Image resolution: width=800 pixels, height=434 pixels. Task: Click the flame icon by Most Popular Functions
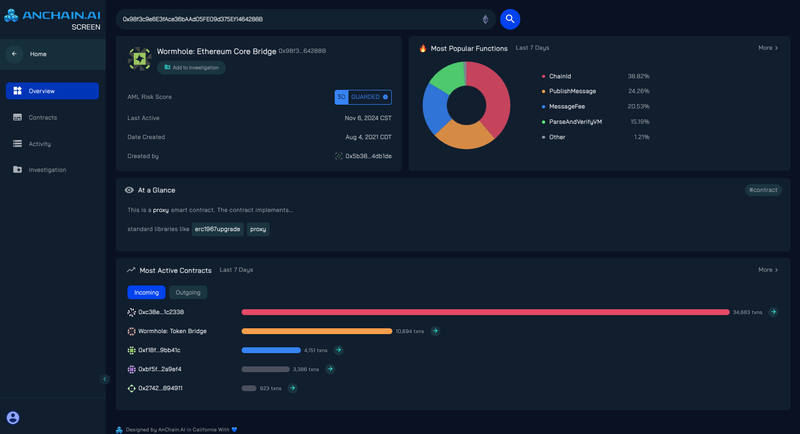422,48
